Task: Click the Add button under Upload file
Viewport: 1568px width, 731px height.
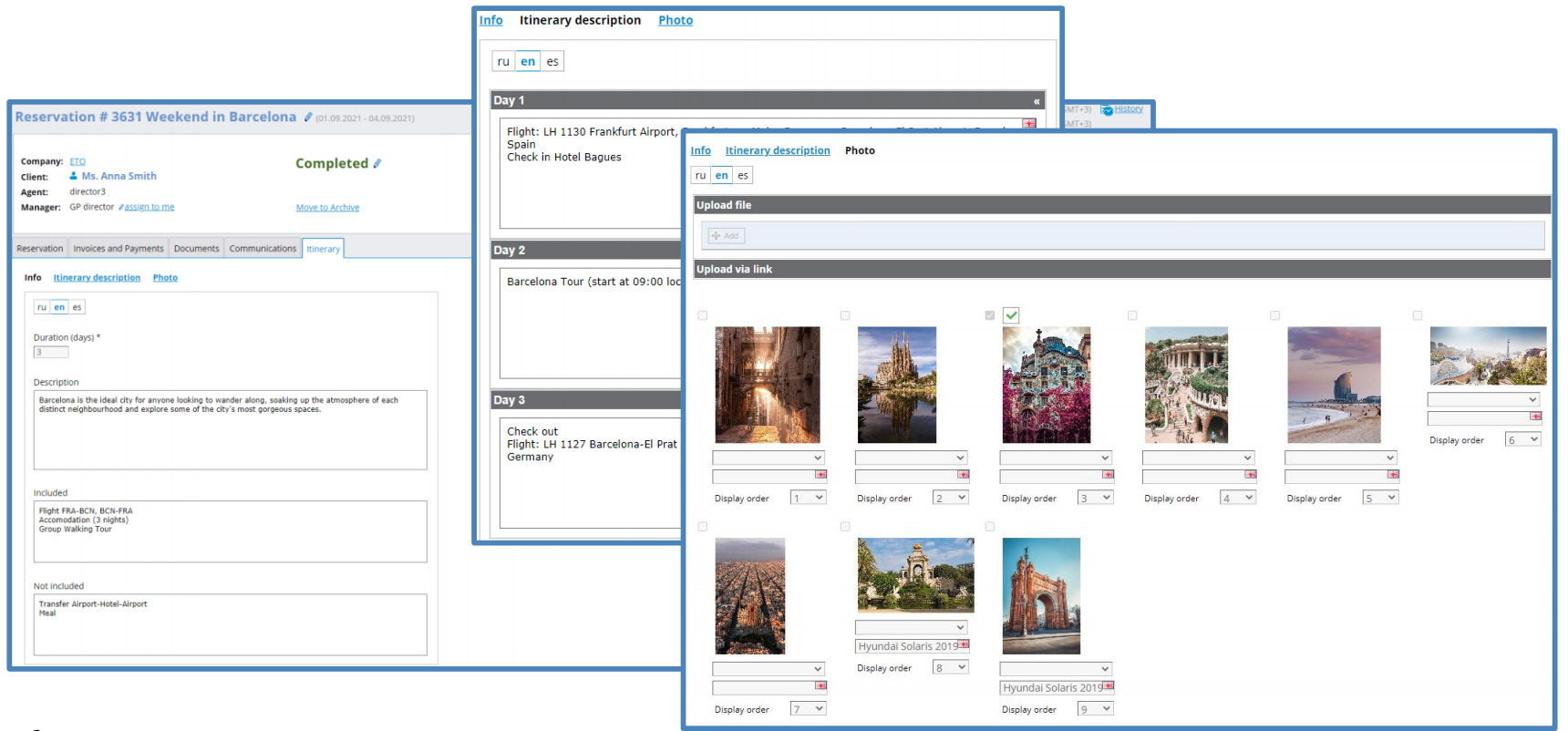Action: click(727, 236)
